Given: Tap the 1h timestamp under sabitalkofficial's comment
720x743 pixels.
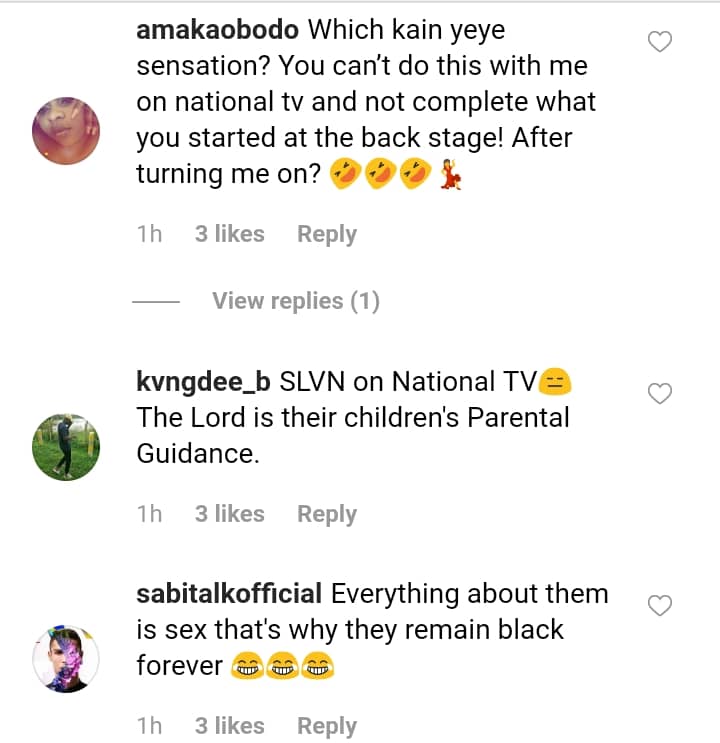Looking at the screenshot, I should (x=149, y=726).
